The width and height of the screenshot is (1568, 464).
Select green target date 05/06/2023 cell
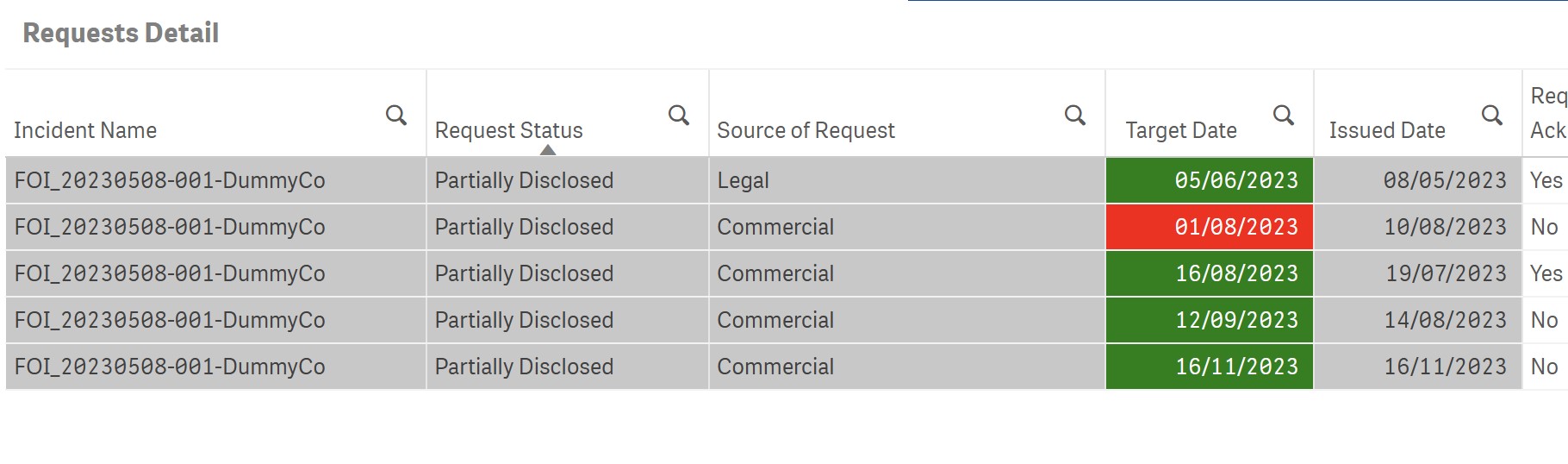[1210, 180]
